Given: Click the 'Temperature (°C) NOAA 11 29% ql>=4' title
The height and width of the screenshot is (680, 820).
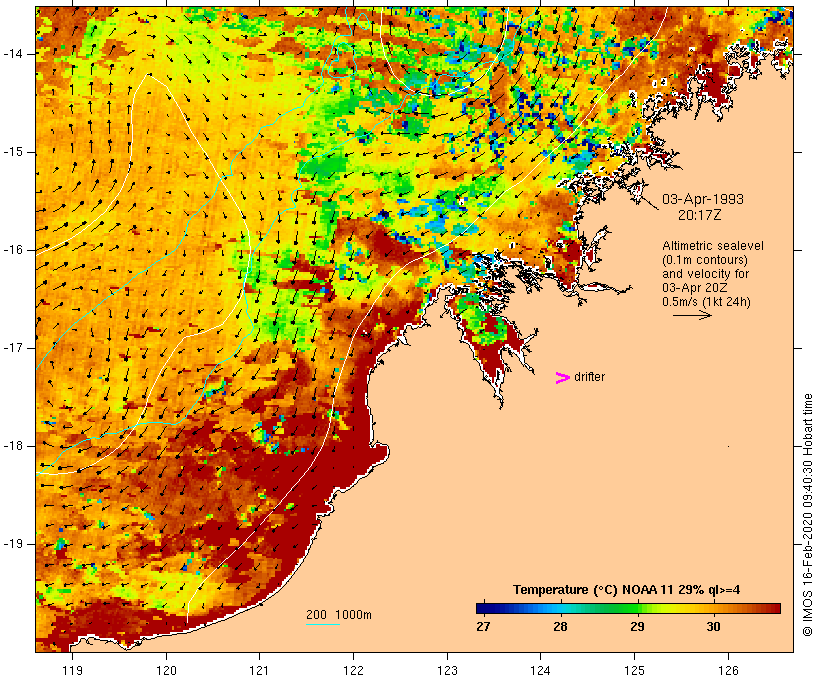Looking at the screenshot, I should [x=627, y=590].
